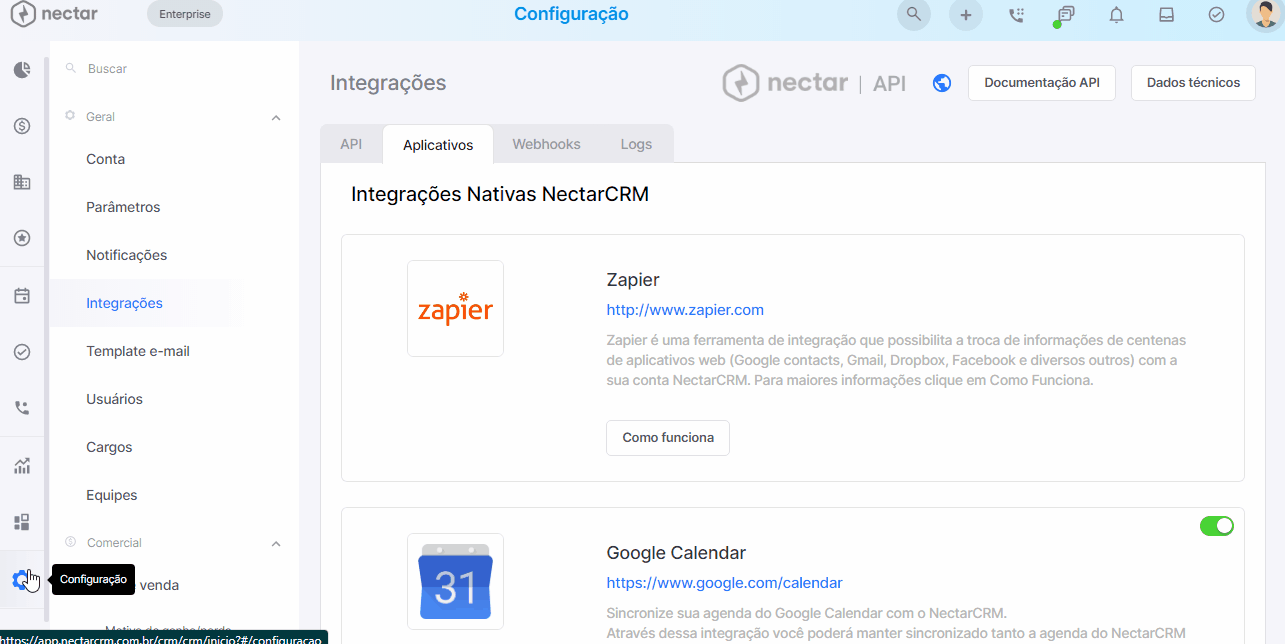Open the notifications bell

pos(1117,14)
